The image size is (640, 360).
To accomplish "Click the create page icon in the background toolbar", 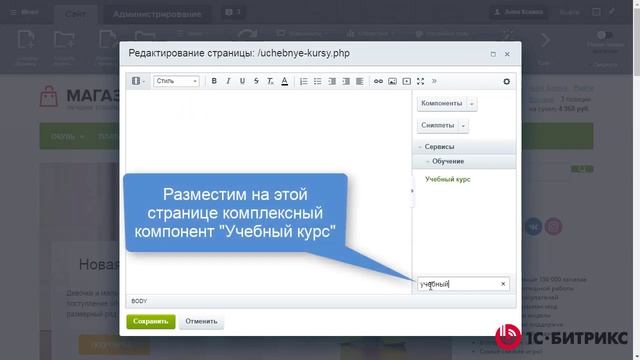I will [x=27, y=40].
